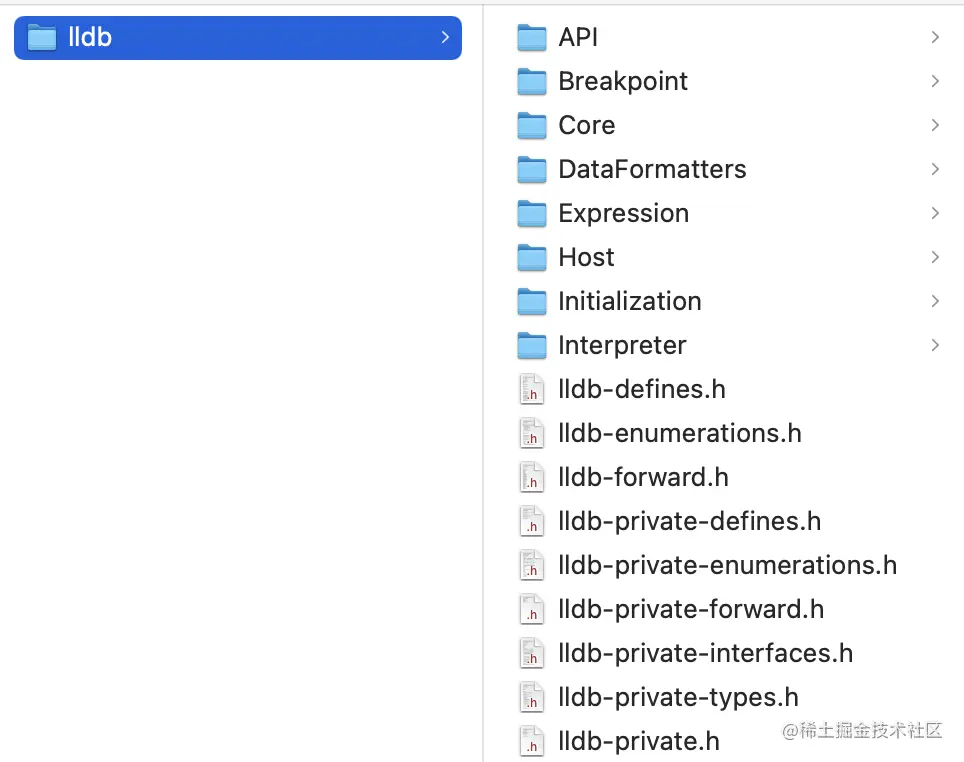This screenshot has height=762, width=964.
Task: Click the chevron on the lldb row
Action: tap(444, 38)
